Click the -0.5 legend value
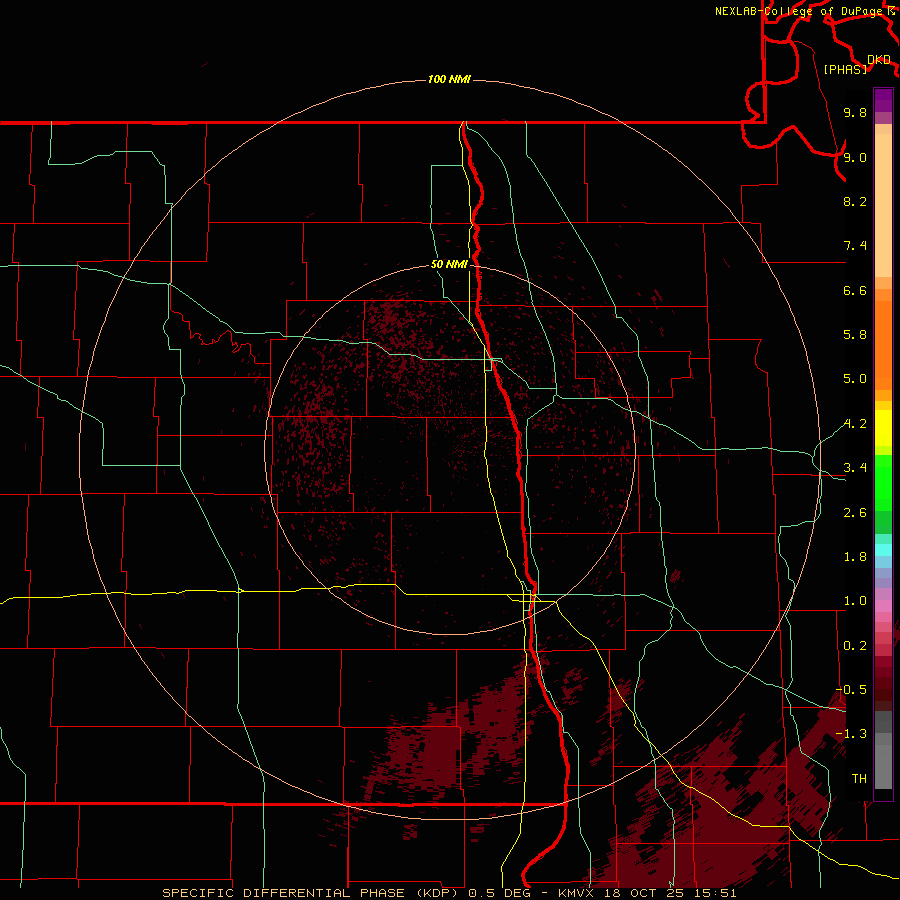The width and height of the screenshot is (900, 900). (851, 690)
